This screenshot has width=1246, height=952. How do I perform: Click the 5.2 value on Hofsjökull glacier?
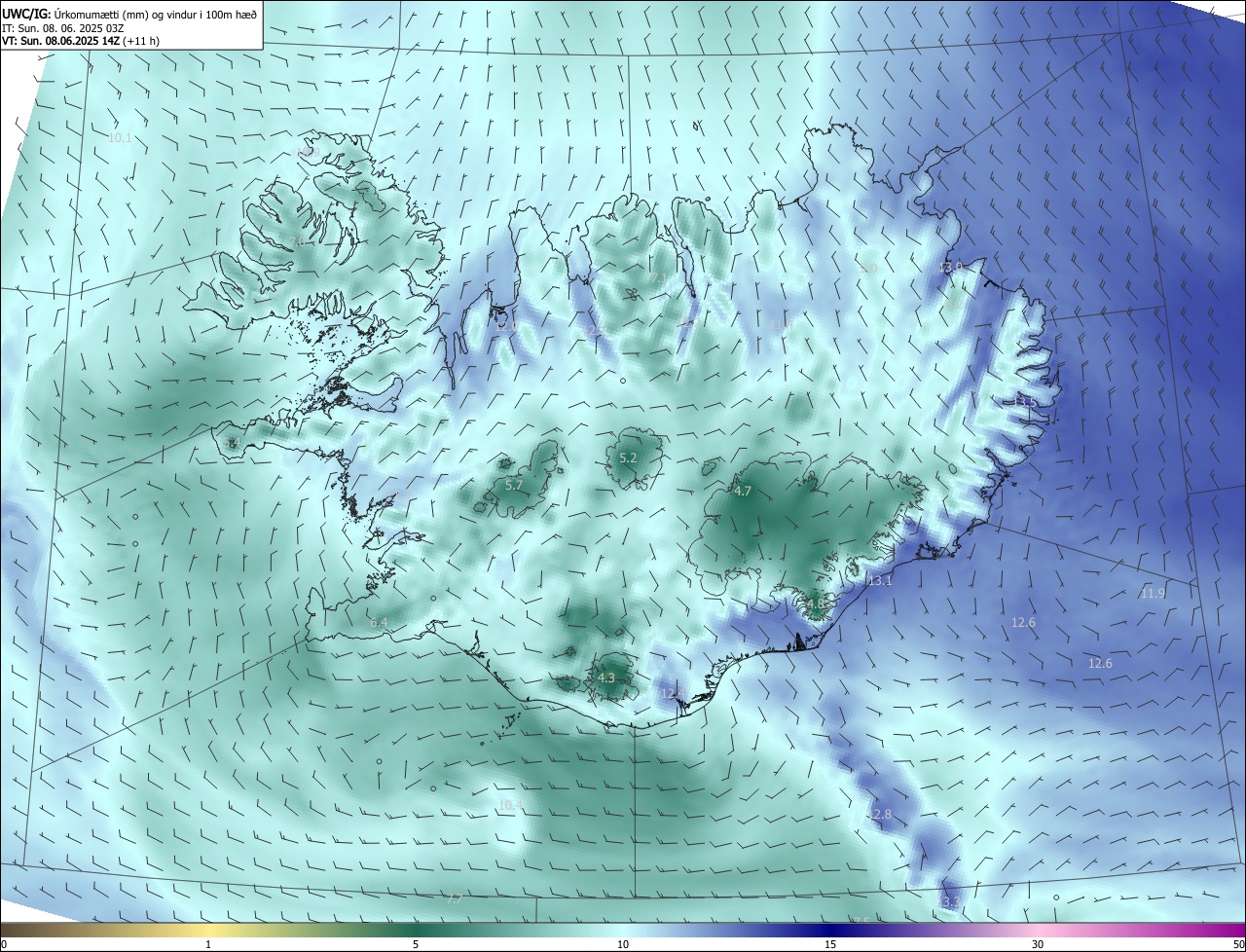(628, 458)
